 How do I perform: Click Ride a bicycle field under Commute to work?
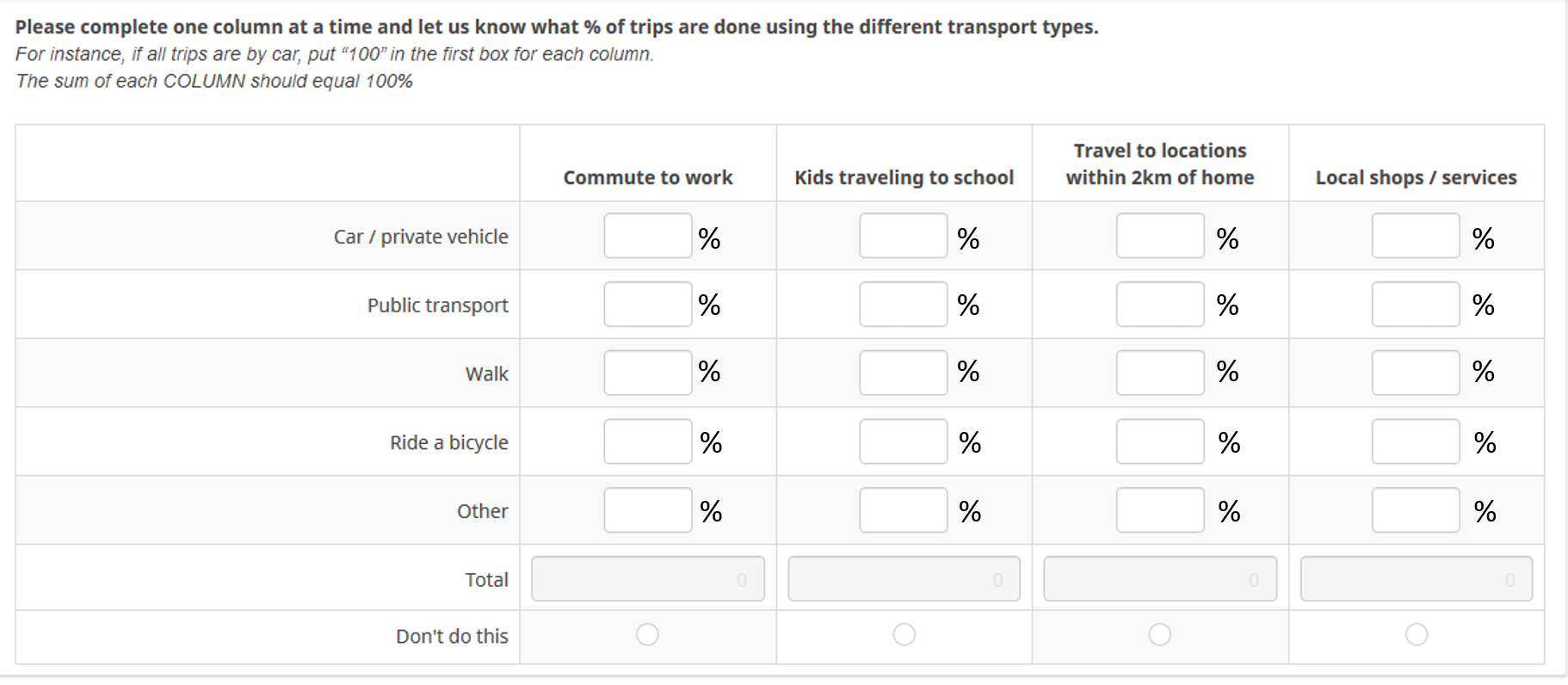[x=647, y=441]
